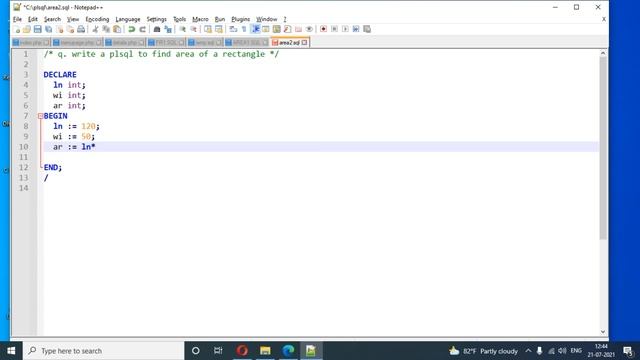Click Run Macro Multiple Times icon

click(x=356, y=29)
